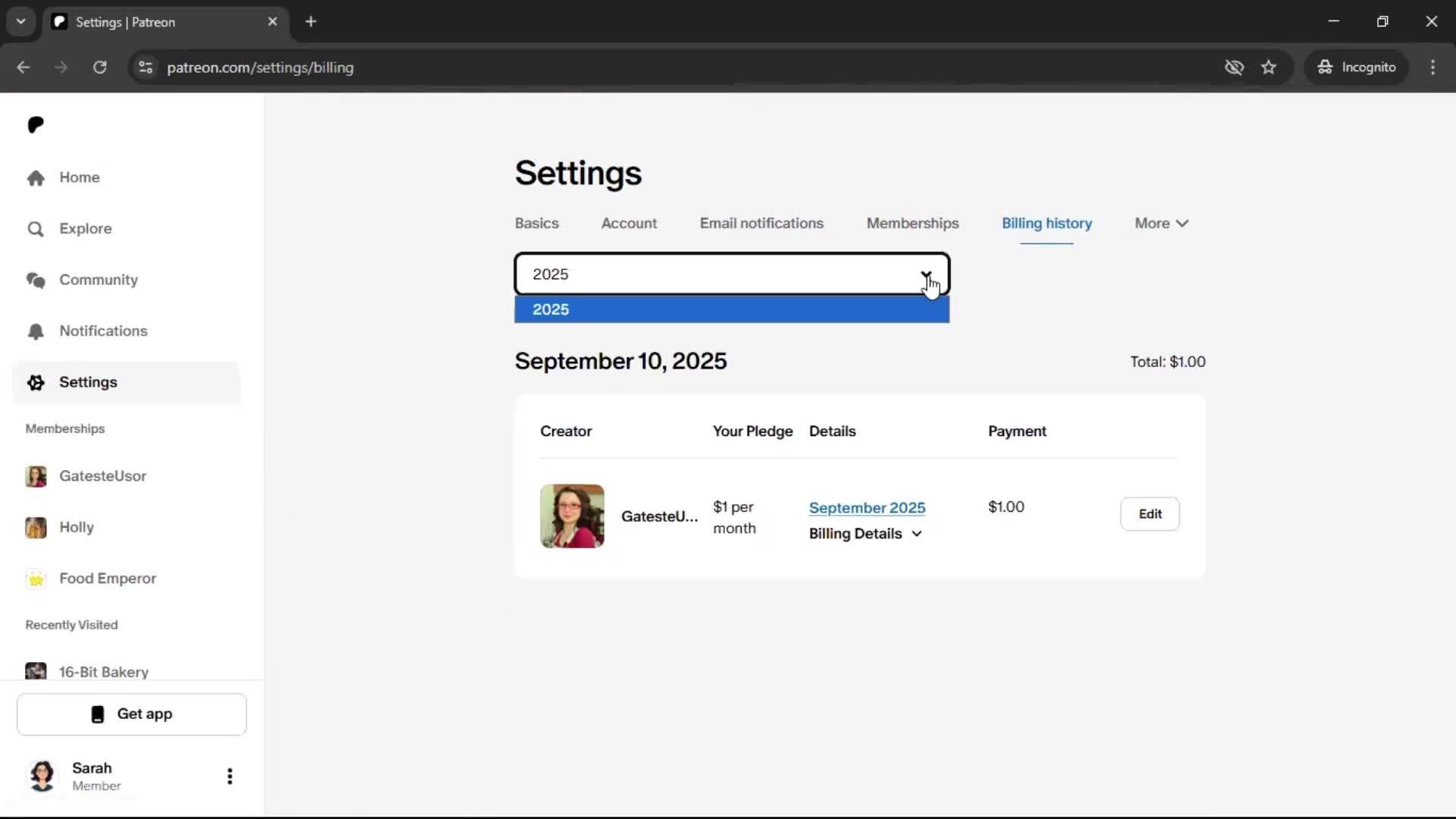Open the Email notifications tab

pos(761,224)
